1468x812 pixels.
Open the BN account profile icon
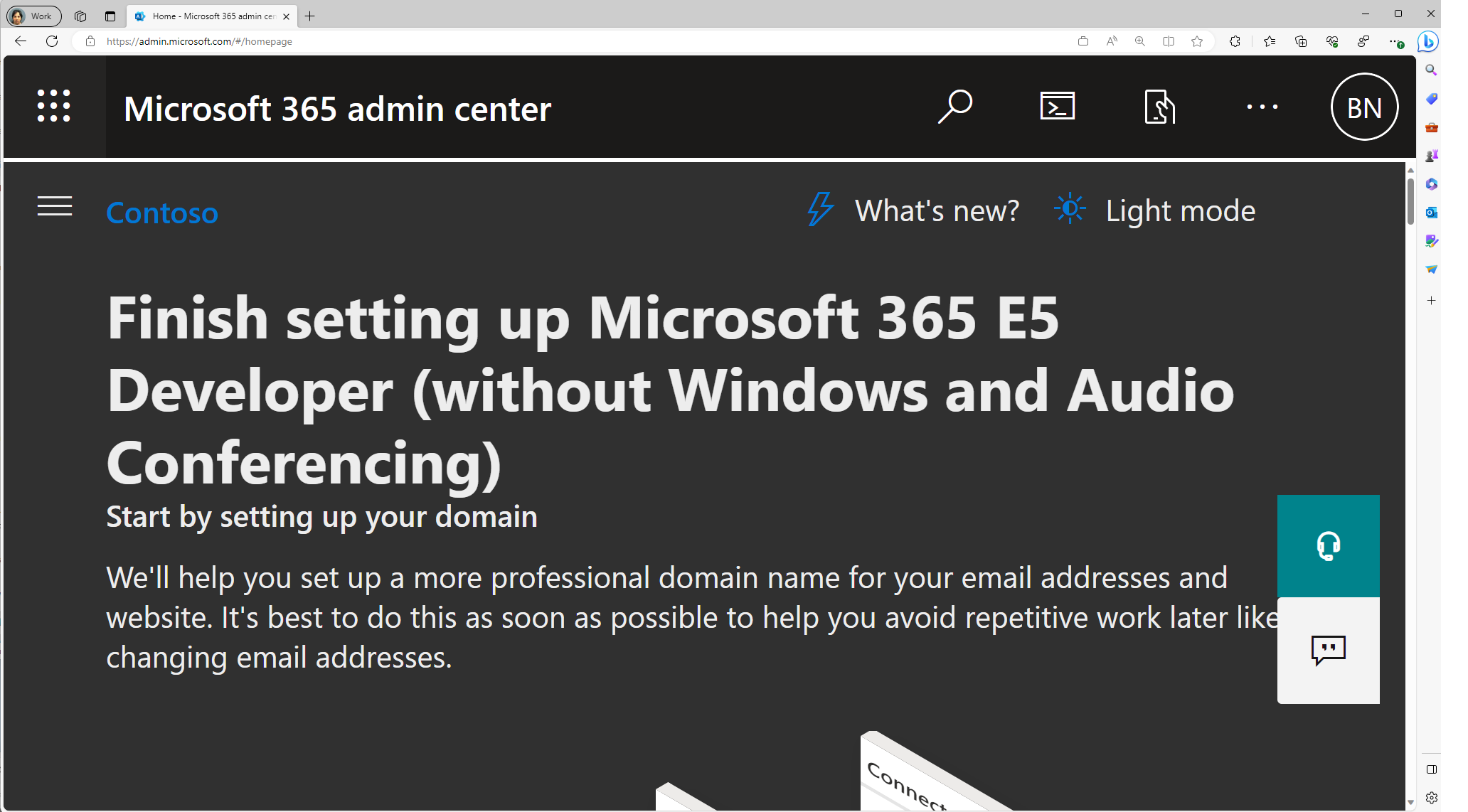[x=1365, y=107]
